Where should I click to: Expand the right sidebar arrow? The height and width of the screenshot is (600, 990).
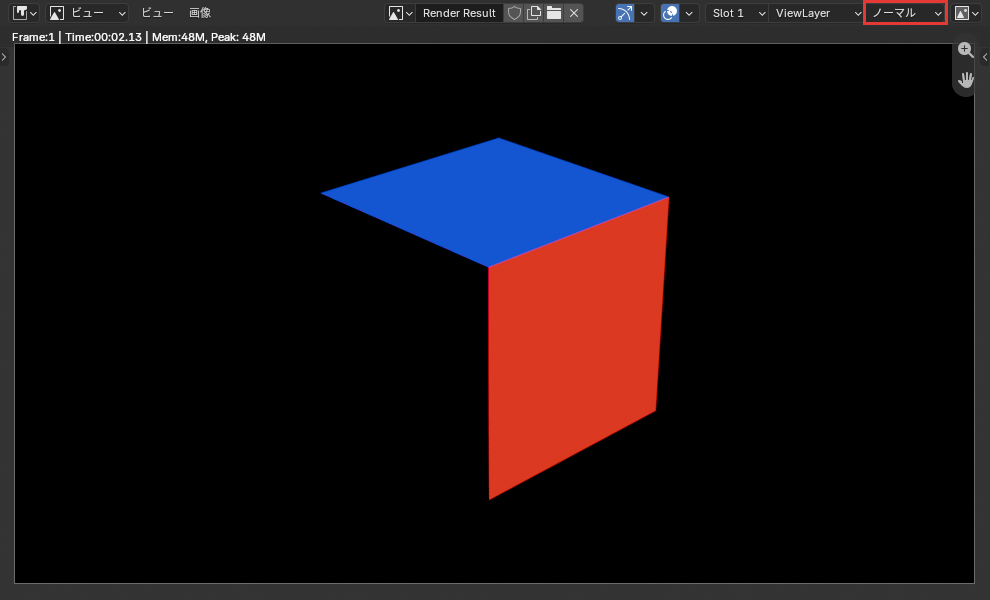click(x=985, y=57)
